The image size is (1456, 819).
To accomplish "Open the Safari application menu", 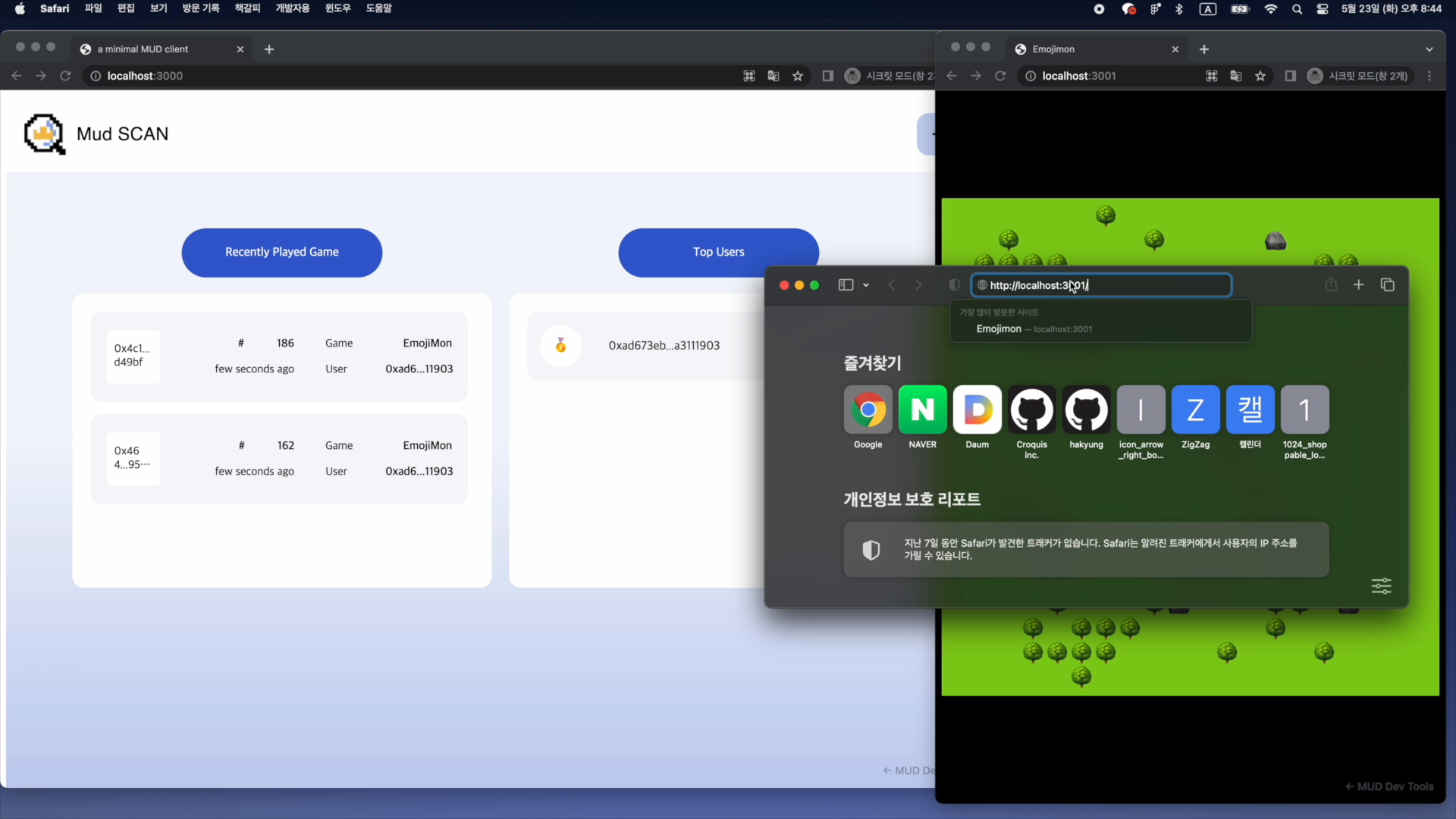I will pos(55,8).
